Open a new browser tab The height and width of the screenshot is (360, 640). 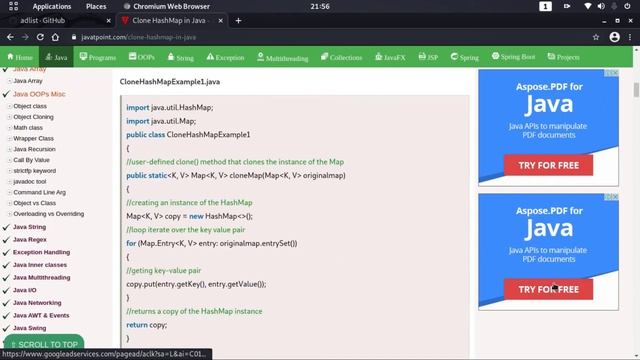tap(238, 20)
